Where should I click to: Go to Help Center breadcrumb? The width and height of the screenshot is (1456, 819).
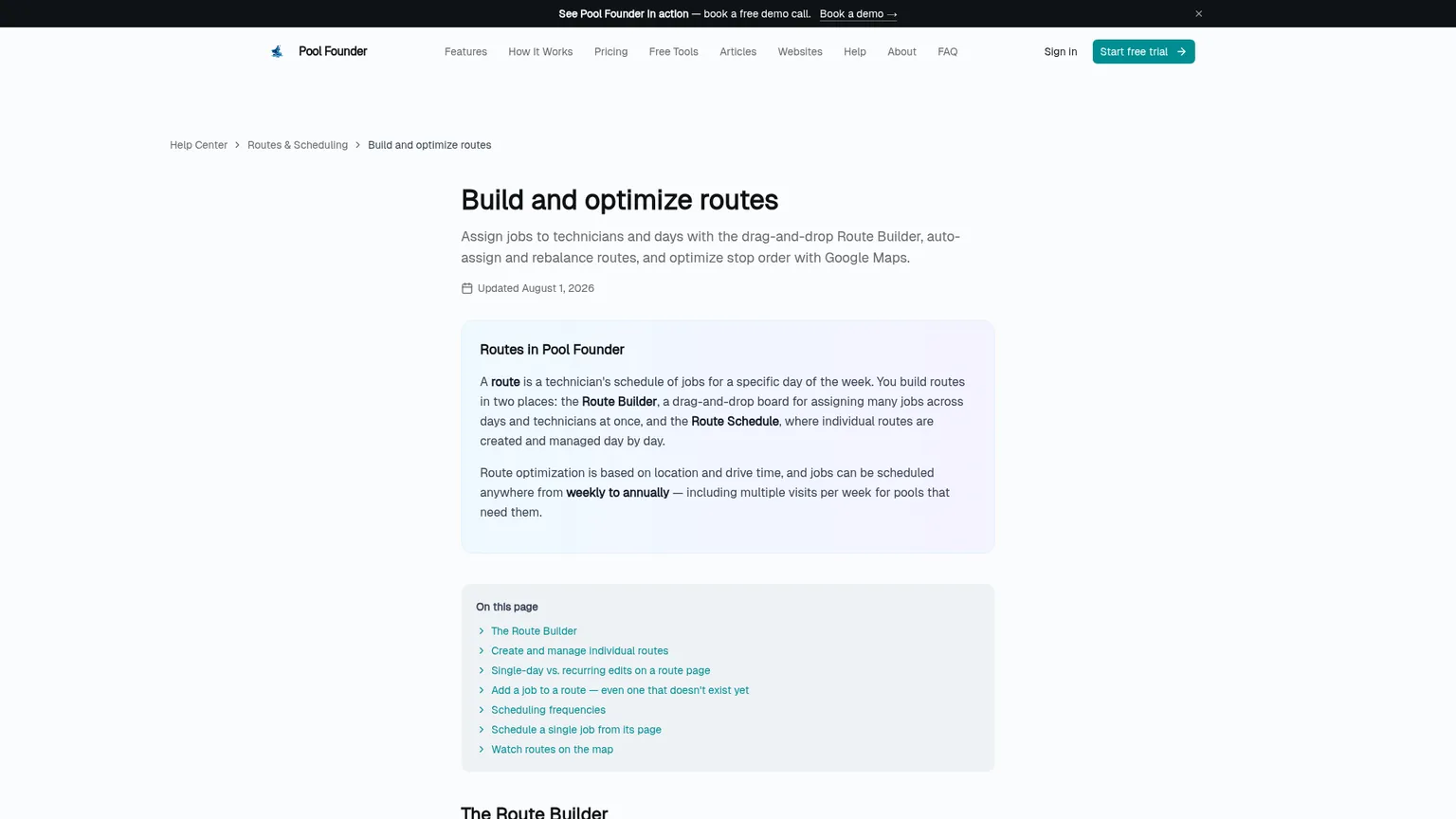pos(198,145)
